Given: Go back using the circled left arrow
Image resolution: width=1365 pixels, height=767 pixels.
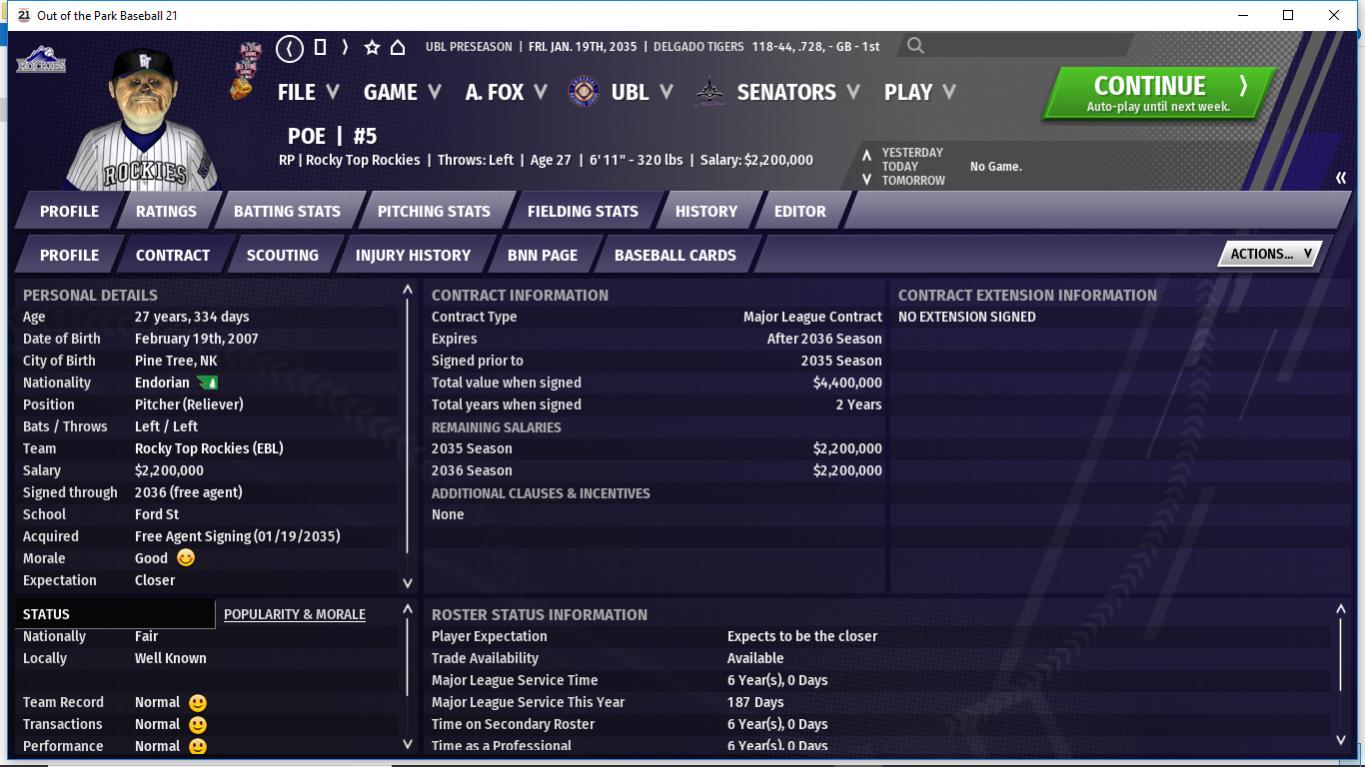Looking at the screenshot, I should (x=289, y=47).
